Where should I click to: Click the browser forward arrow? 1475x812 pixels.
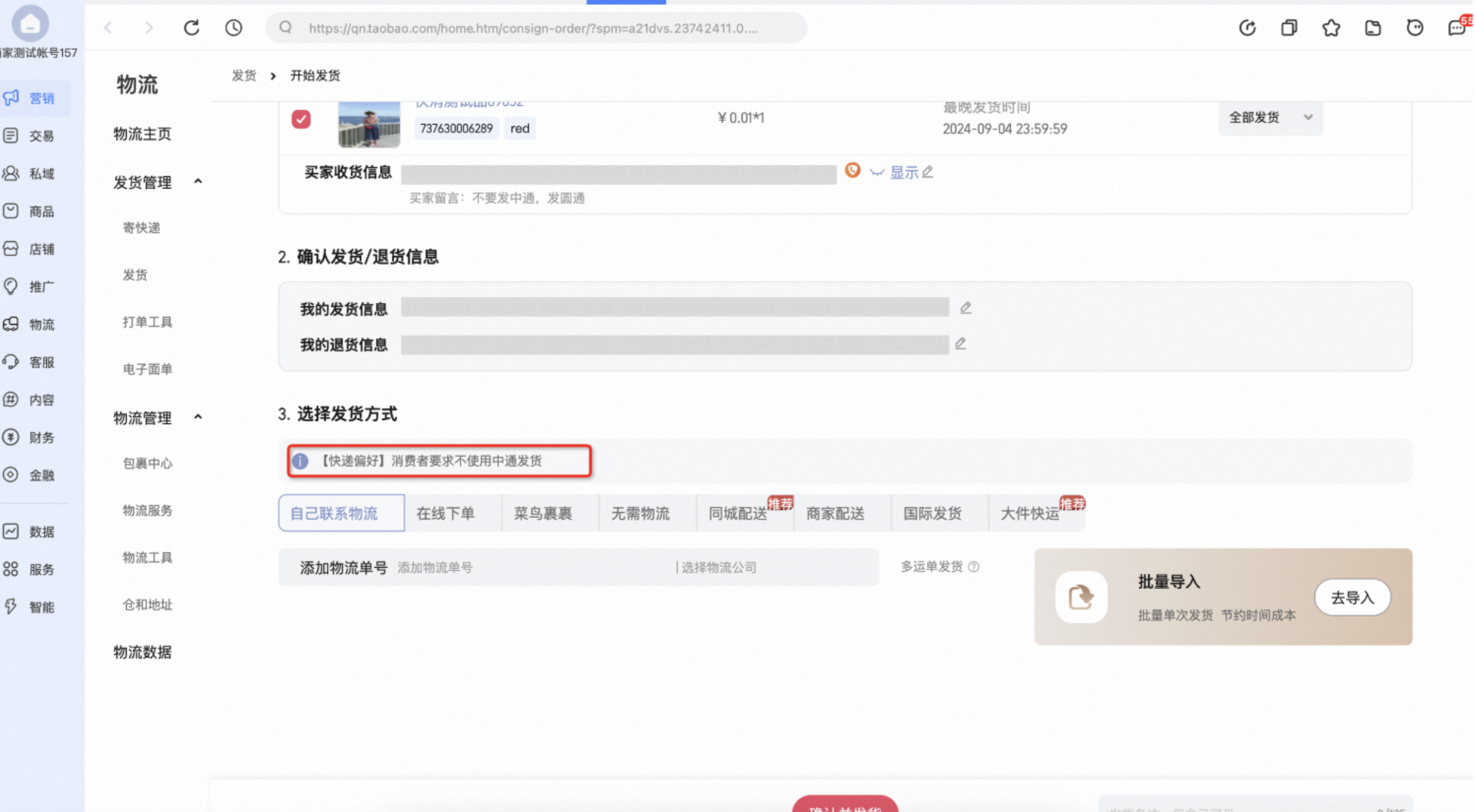click(x=149, y=28)
